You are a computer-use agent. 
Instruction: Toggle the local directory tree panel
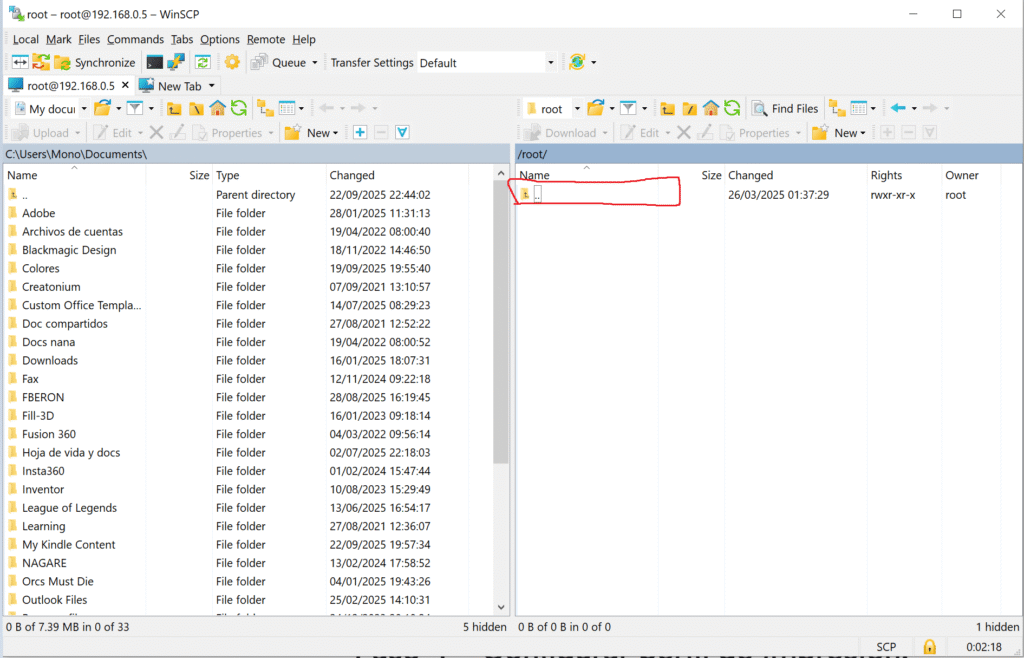(x=265, y=108)
